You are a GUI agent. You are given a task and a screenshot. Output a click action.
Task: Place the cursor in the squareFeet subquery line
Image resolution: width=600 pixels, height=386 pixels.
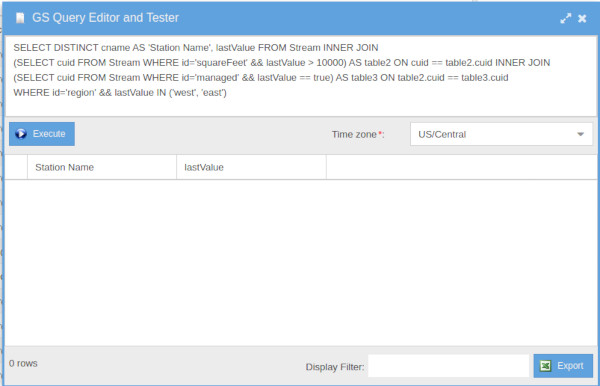click(x=282, y=62)
